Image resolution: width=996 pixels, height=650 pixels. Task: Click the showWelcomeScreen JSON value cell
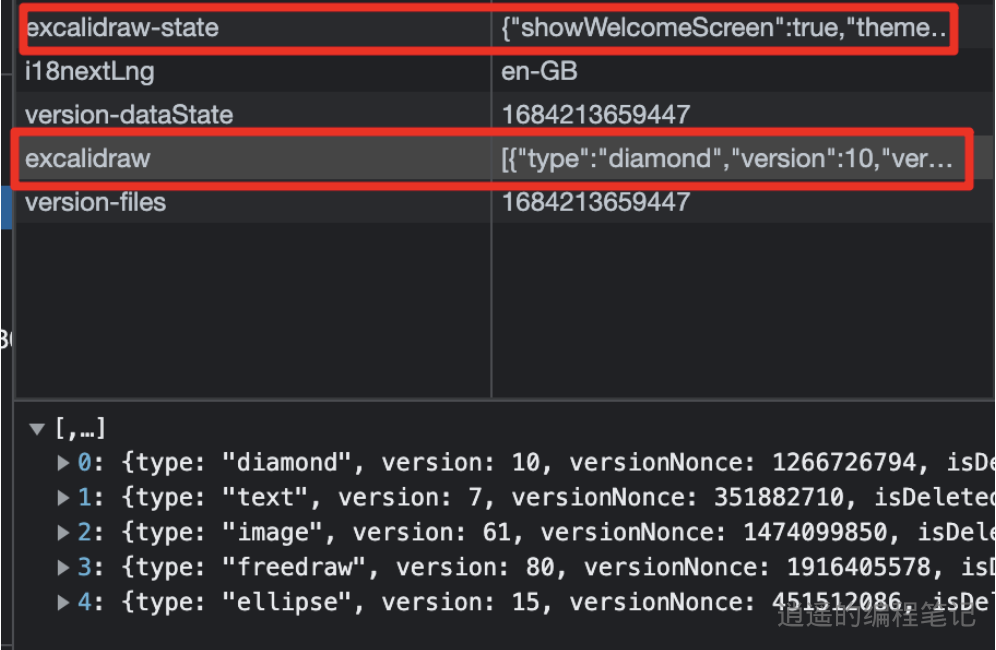coord(723,28)
